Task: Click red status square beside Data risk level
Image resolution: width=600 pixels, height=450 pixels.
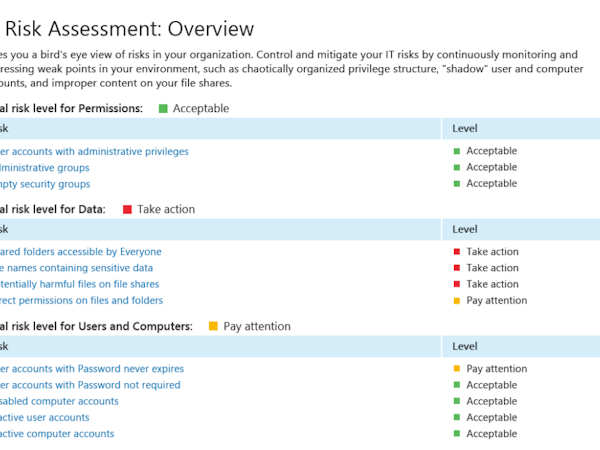Action: (127, 210)
